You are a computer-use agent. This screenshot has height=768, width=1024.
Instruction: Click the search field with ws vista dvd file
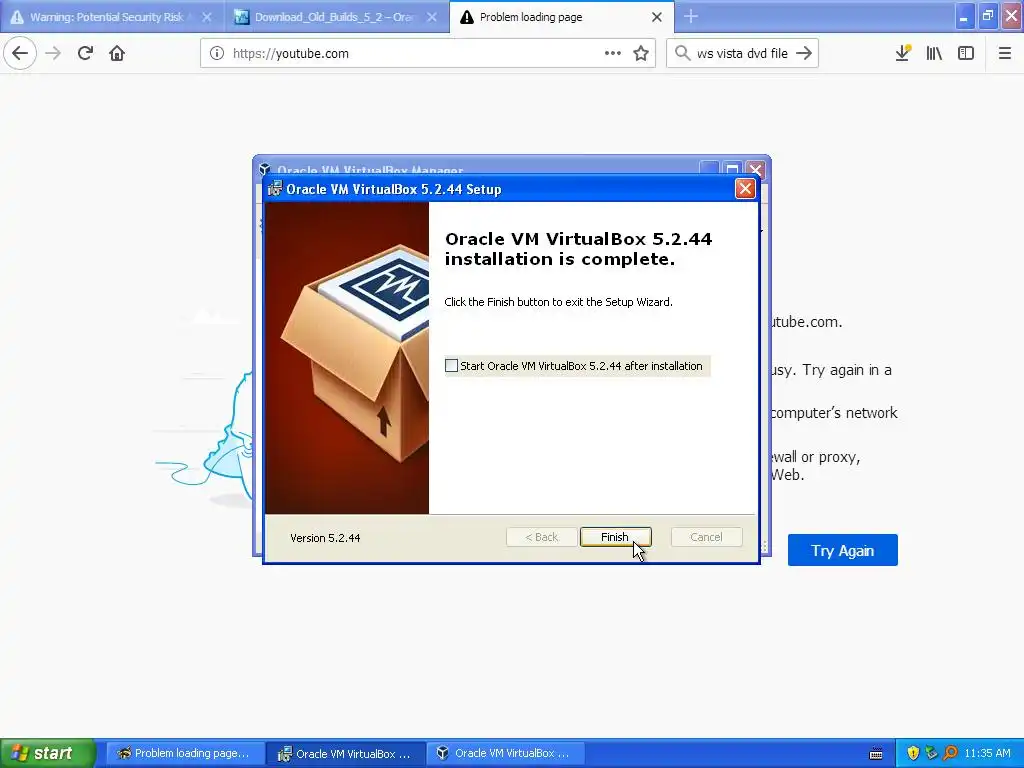742,54
